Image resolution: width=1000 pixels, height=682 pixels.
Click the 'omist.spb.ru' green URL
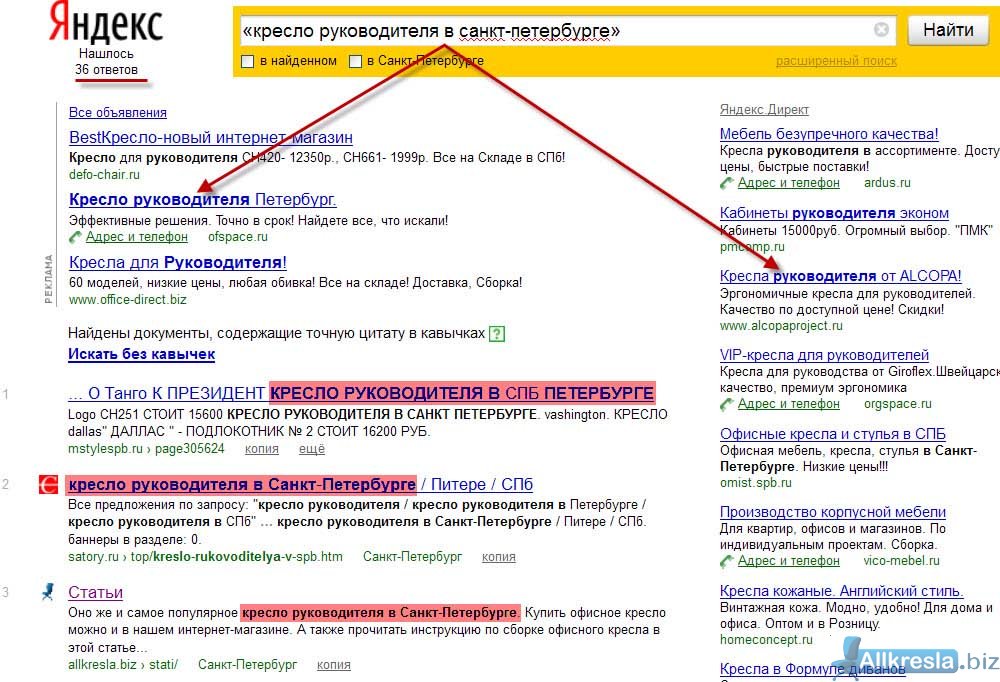tap(756, 483)
